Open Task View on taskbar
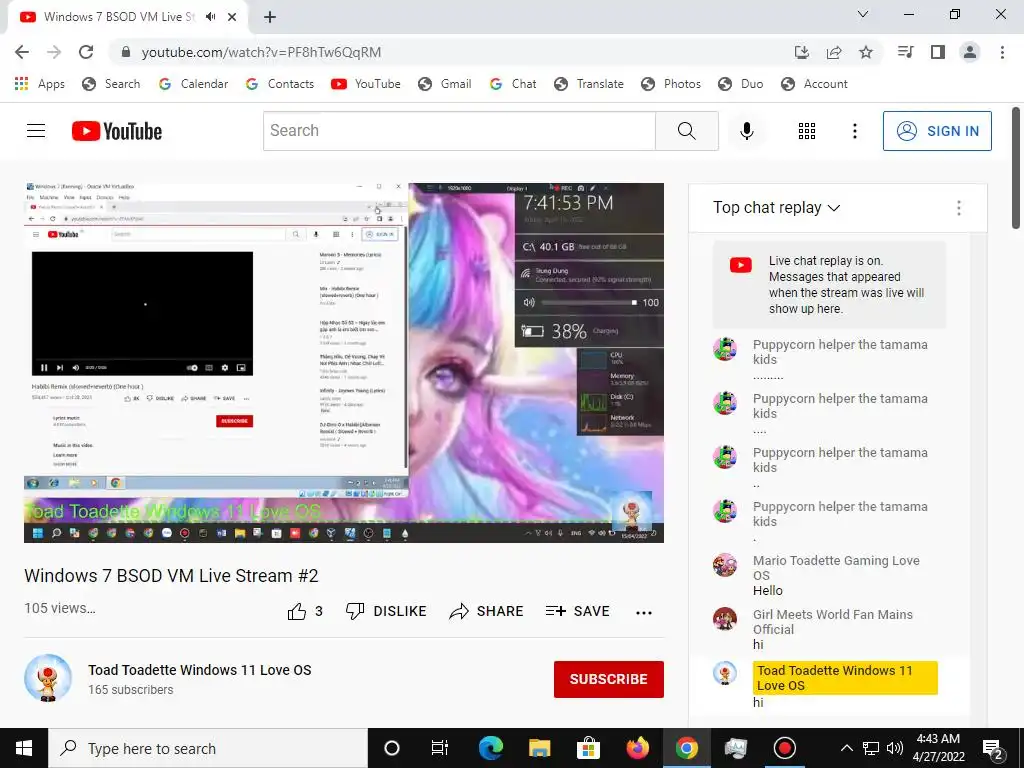 (x=440, y=748)
